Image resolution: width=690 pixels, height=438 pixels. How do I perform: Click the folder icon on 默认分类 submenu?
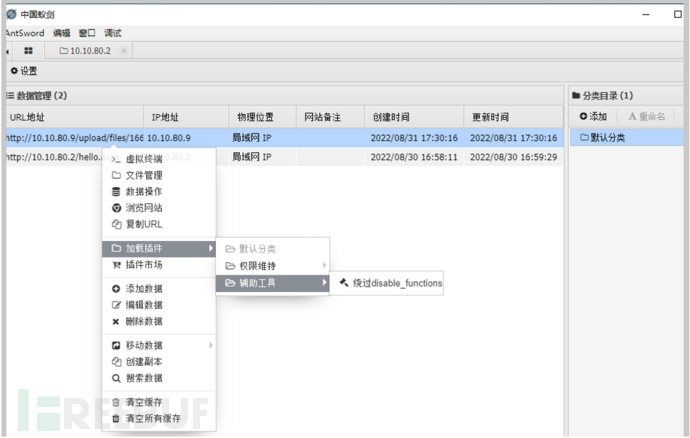pyautogui.click(x=230, y=249)
